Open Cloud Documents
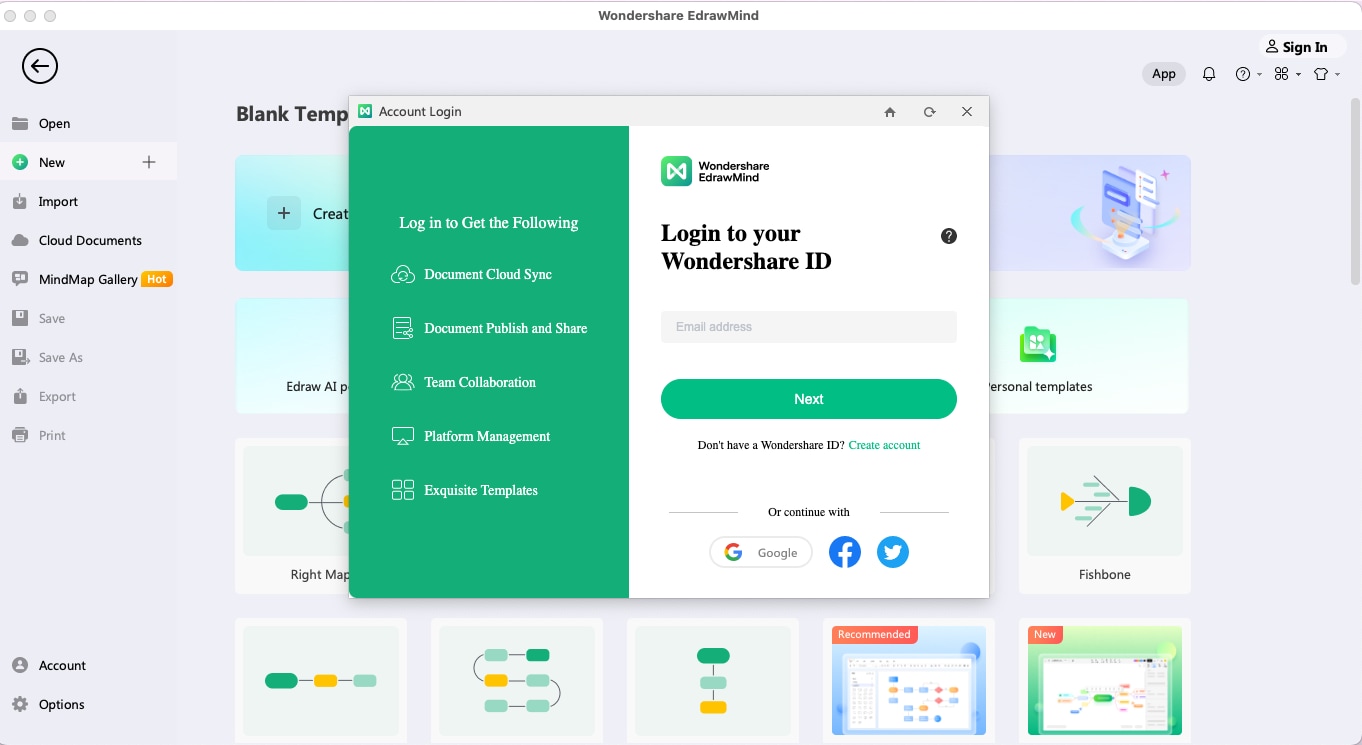The width and height of the screenshot is (1362, 745). 90,241
